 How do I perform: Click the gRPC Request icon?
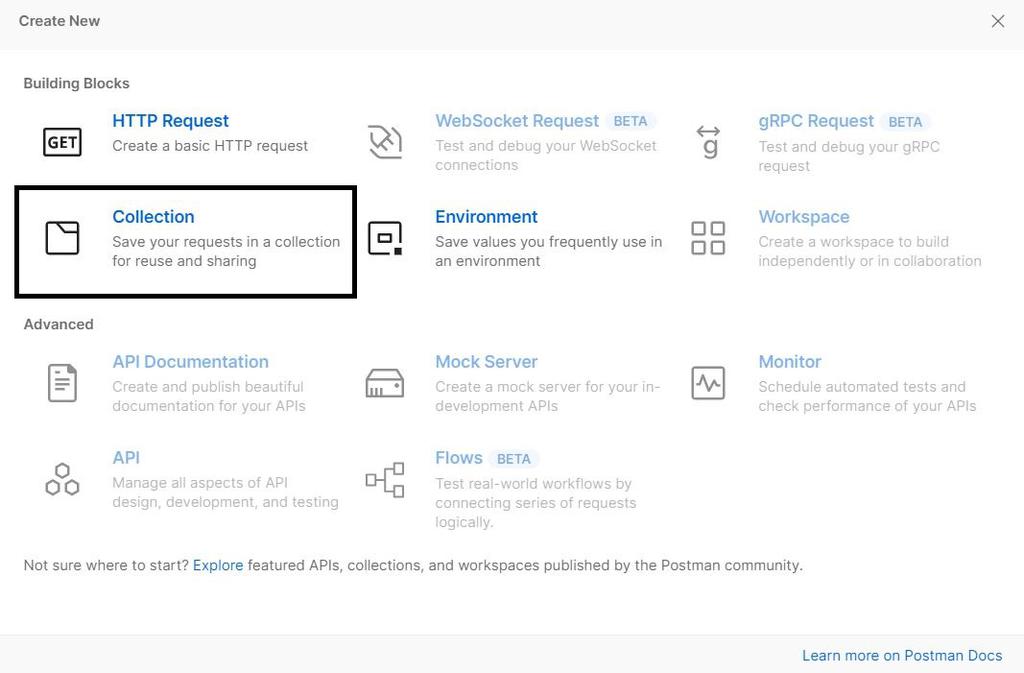[x=708, y=142]
